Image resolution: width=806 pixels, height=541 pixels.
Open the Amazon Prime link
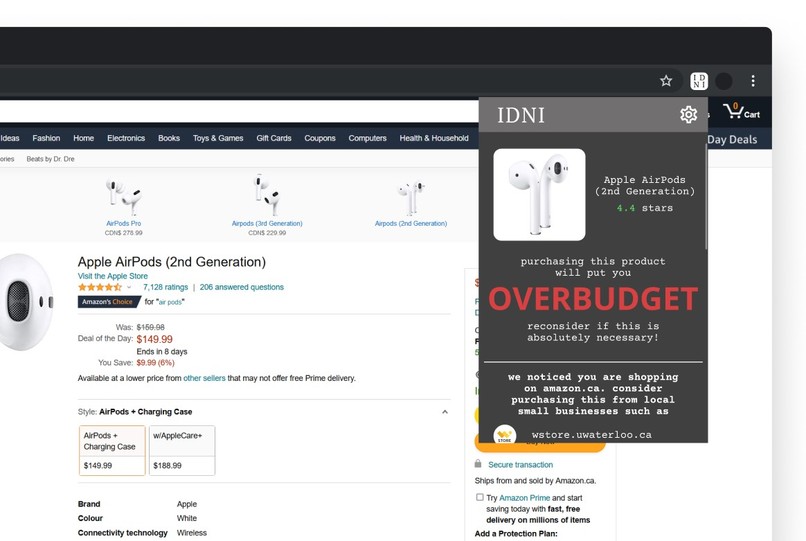pyautogui.click(x=524, y=498)
